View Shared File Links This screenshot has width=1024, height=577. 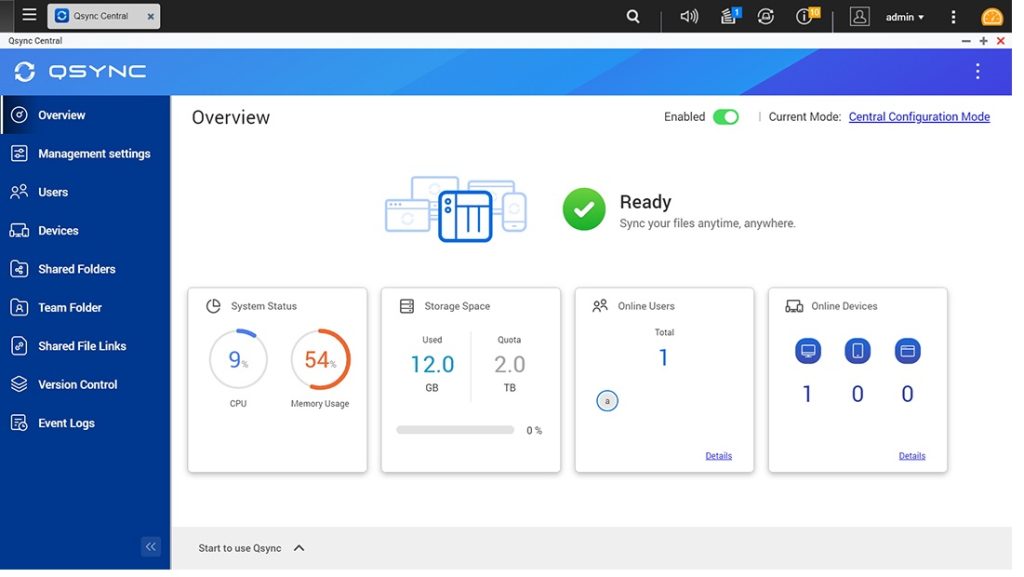point(79,345)
